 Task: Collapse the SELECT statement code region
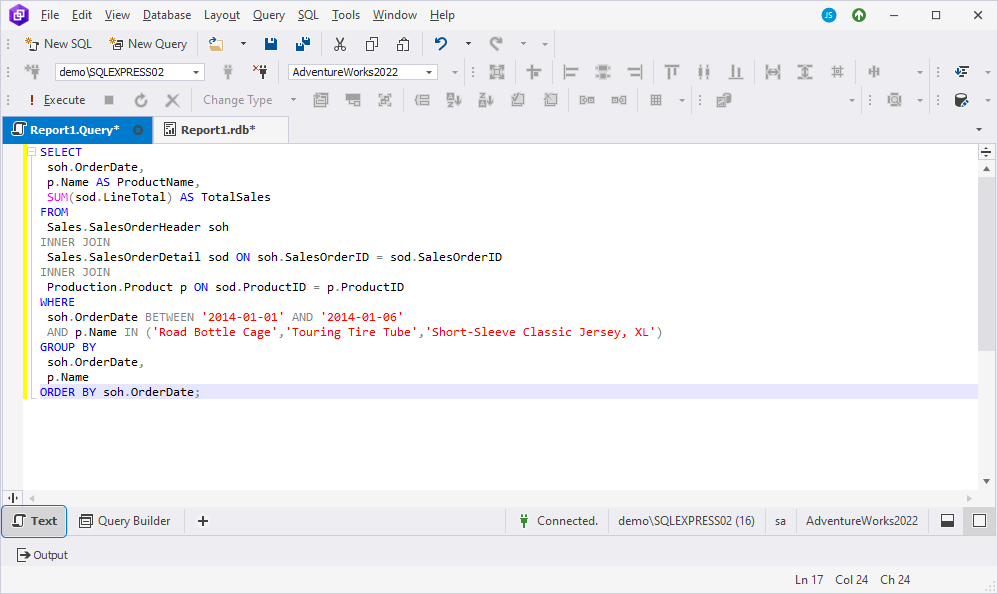(31, 152)
